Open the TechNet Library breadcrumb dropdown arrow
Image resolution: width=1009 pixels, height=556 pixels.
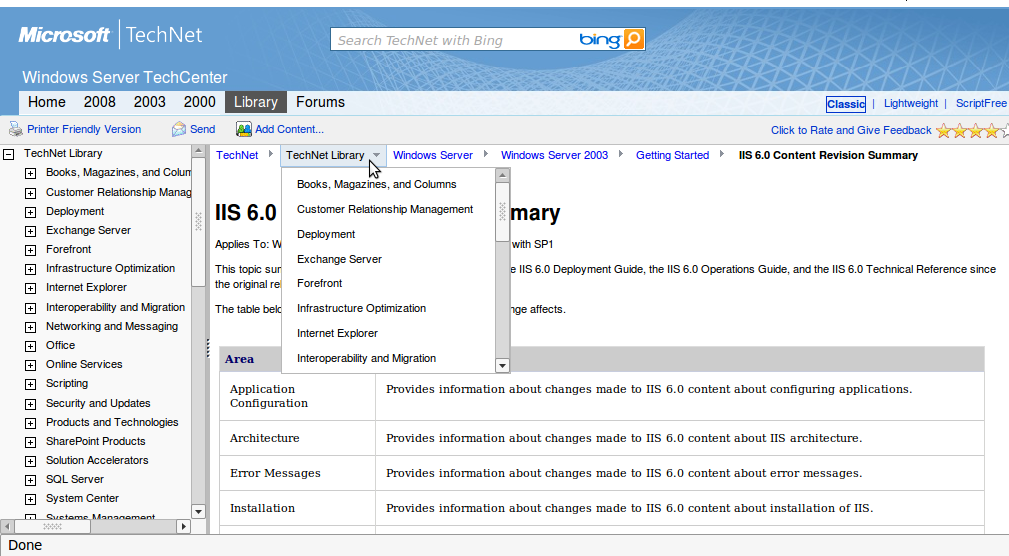point(376,155)
